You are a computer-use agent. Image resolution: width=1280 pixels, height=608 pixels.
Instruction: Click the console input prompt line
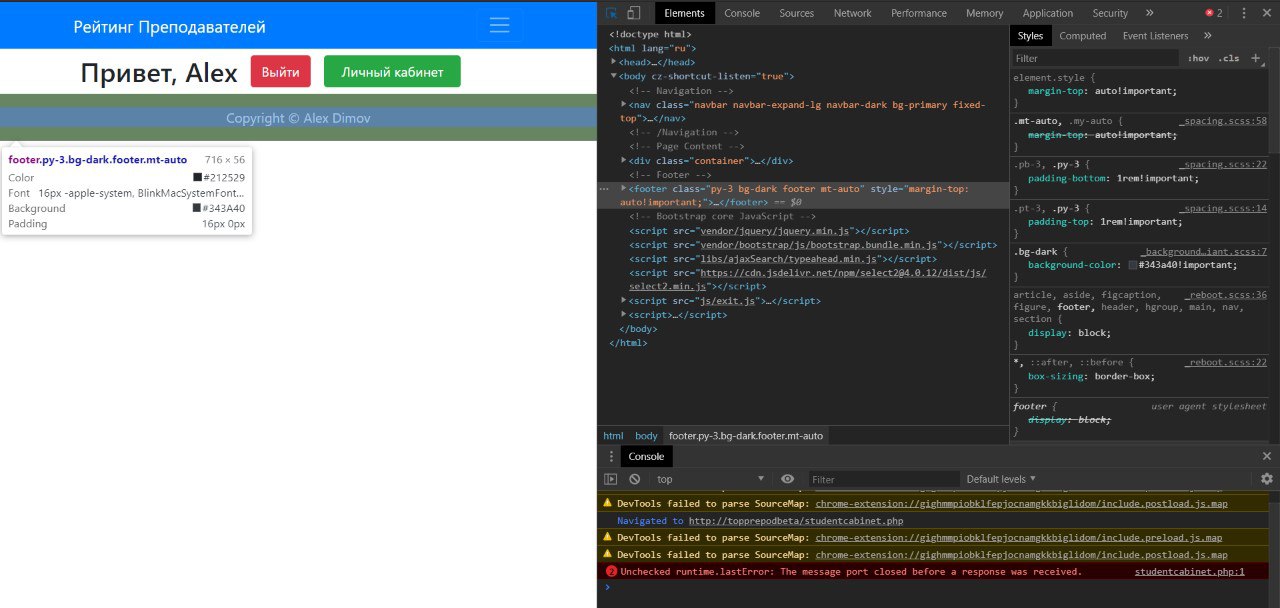click(938, 587)
